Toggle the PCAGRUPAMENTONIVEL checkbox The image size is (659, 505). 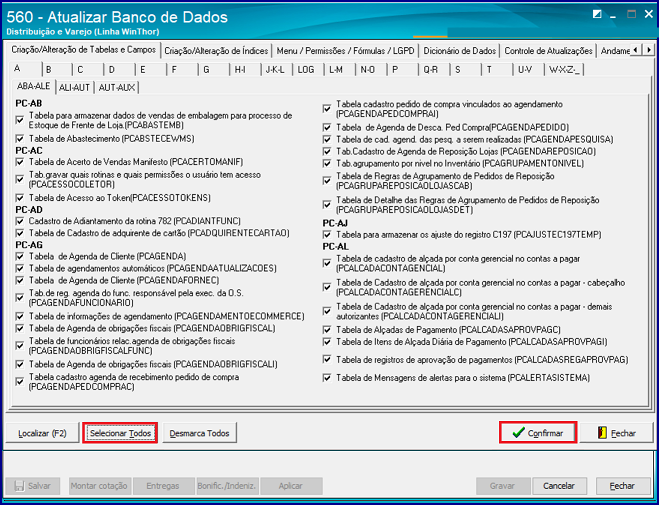tap(327, 163)
